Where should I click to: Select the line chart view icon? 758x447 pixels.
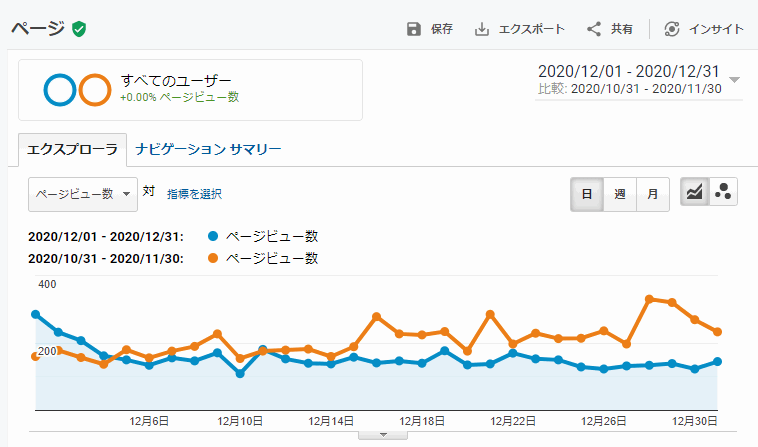coord(695,192)
